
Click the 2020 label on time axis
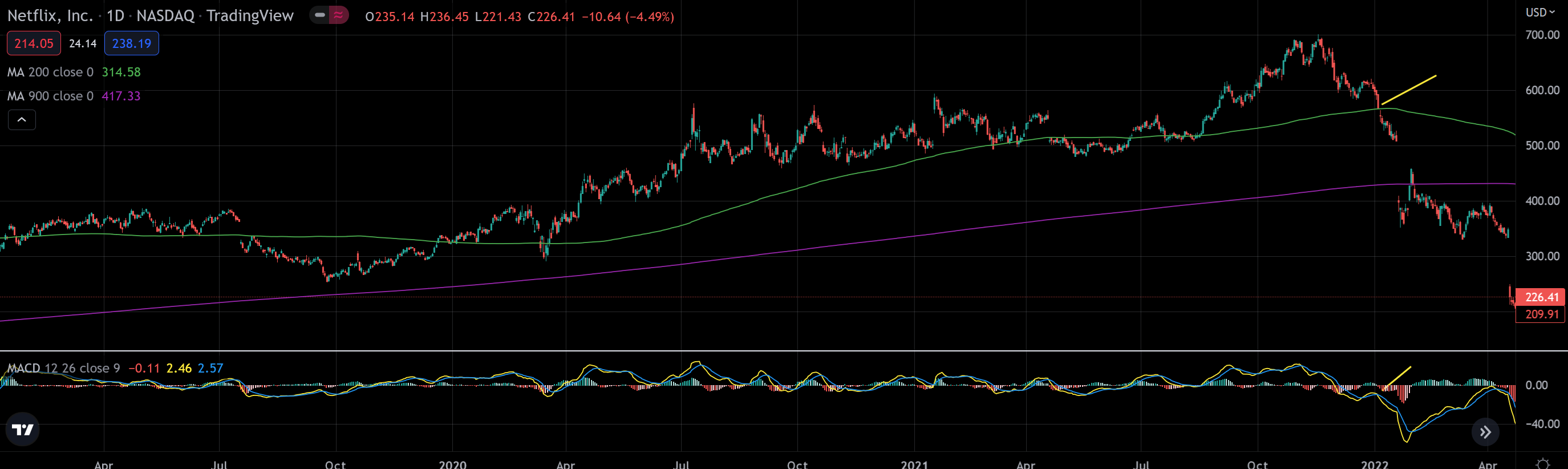coord(452,464)
